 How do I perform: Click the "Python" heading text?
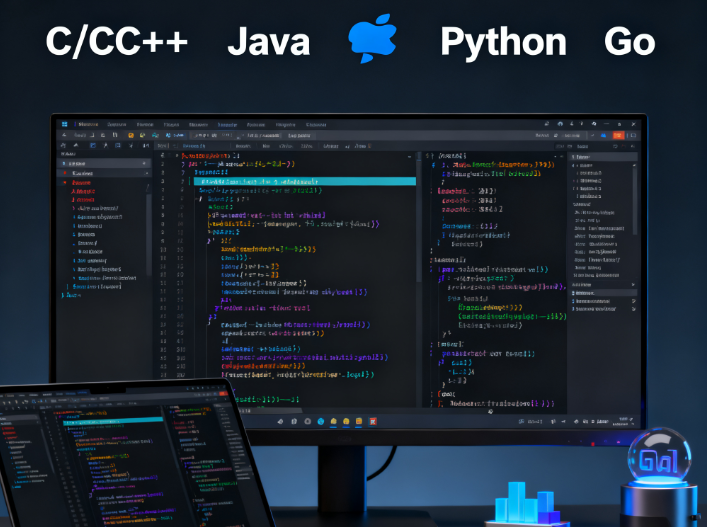pos(503,43)
